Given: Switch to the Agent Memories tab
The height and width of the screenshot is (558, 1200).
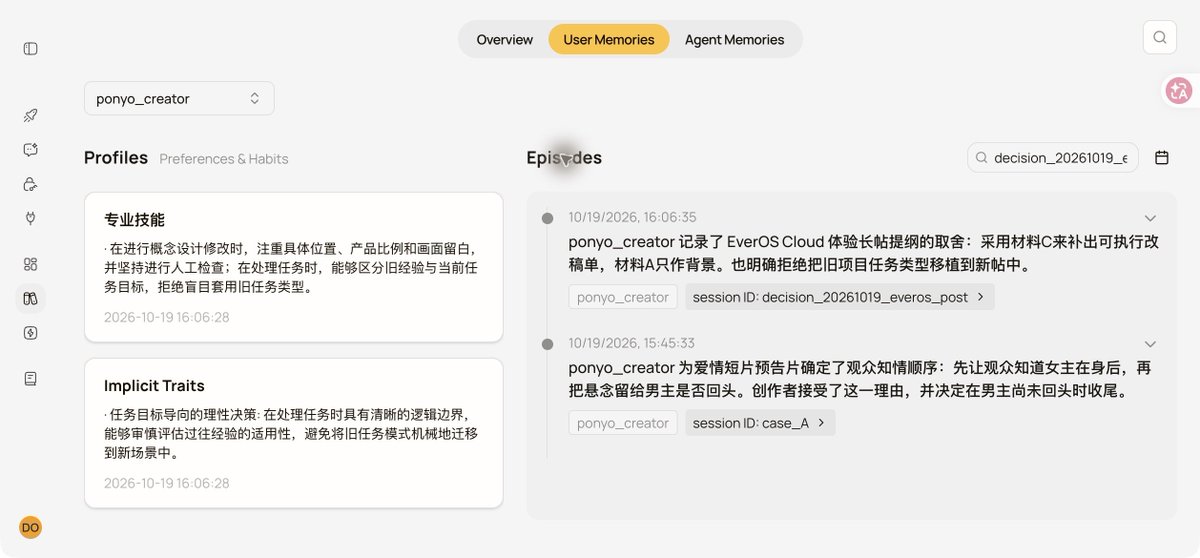Looking at the screenshot, I should pos(735,40).
